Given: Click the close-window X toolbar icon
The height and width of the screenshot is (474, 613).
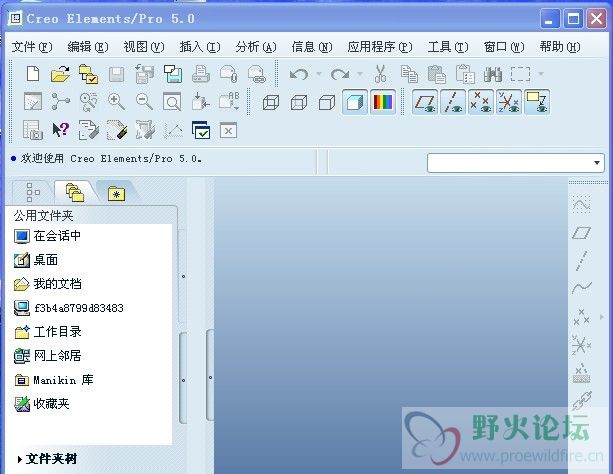Looking at the screenshot, I should click(x=228, y=131).
